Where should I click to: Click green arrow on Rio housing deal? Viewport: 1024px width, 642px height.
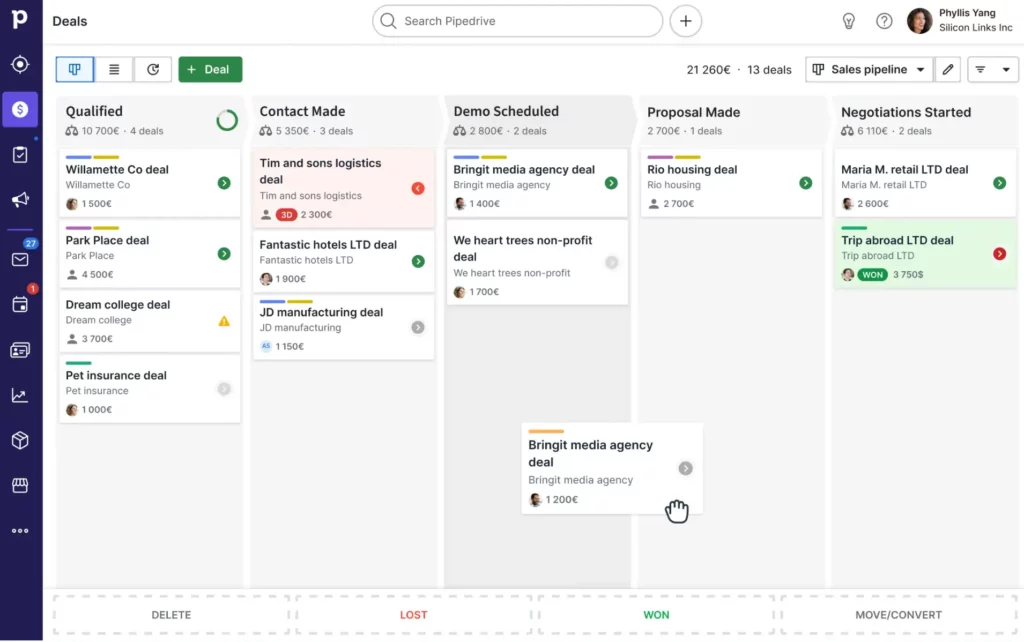(805, 183)
